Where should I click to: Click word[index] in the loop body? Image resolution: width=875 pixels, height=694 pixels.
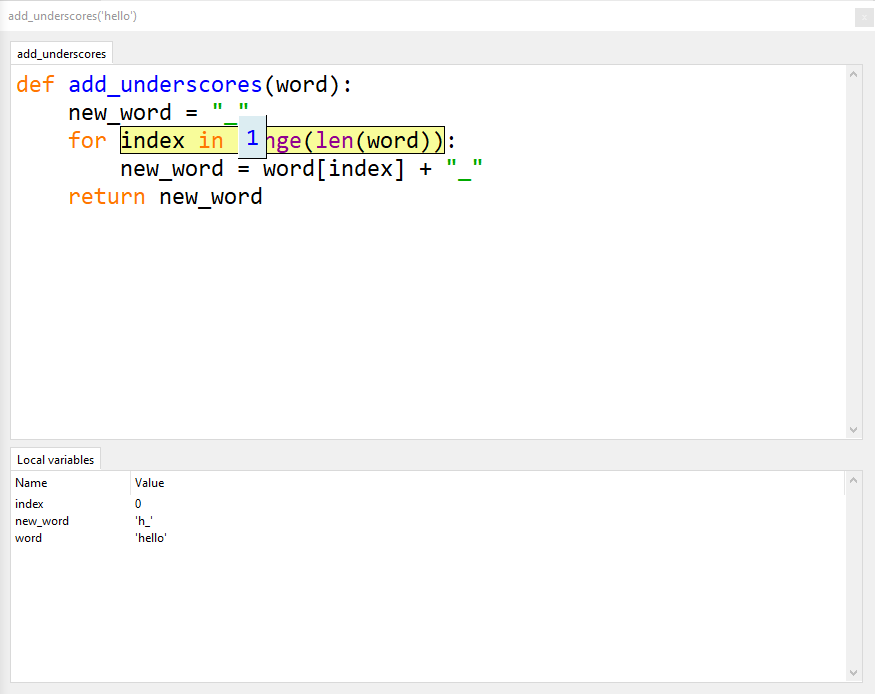coord(334,168)
